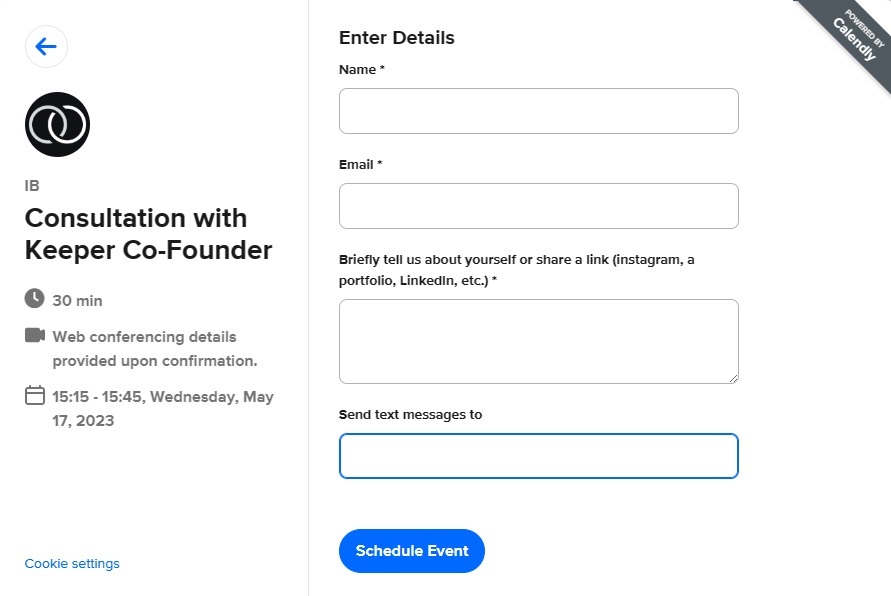891x596 pixels.
Task: Click the Consultation with Keeper Co-Founder title
Action: [148, 234]
